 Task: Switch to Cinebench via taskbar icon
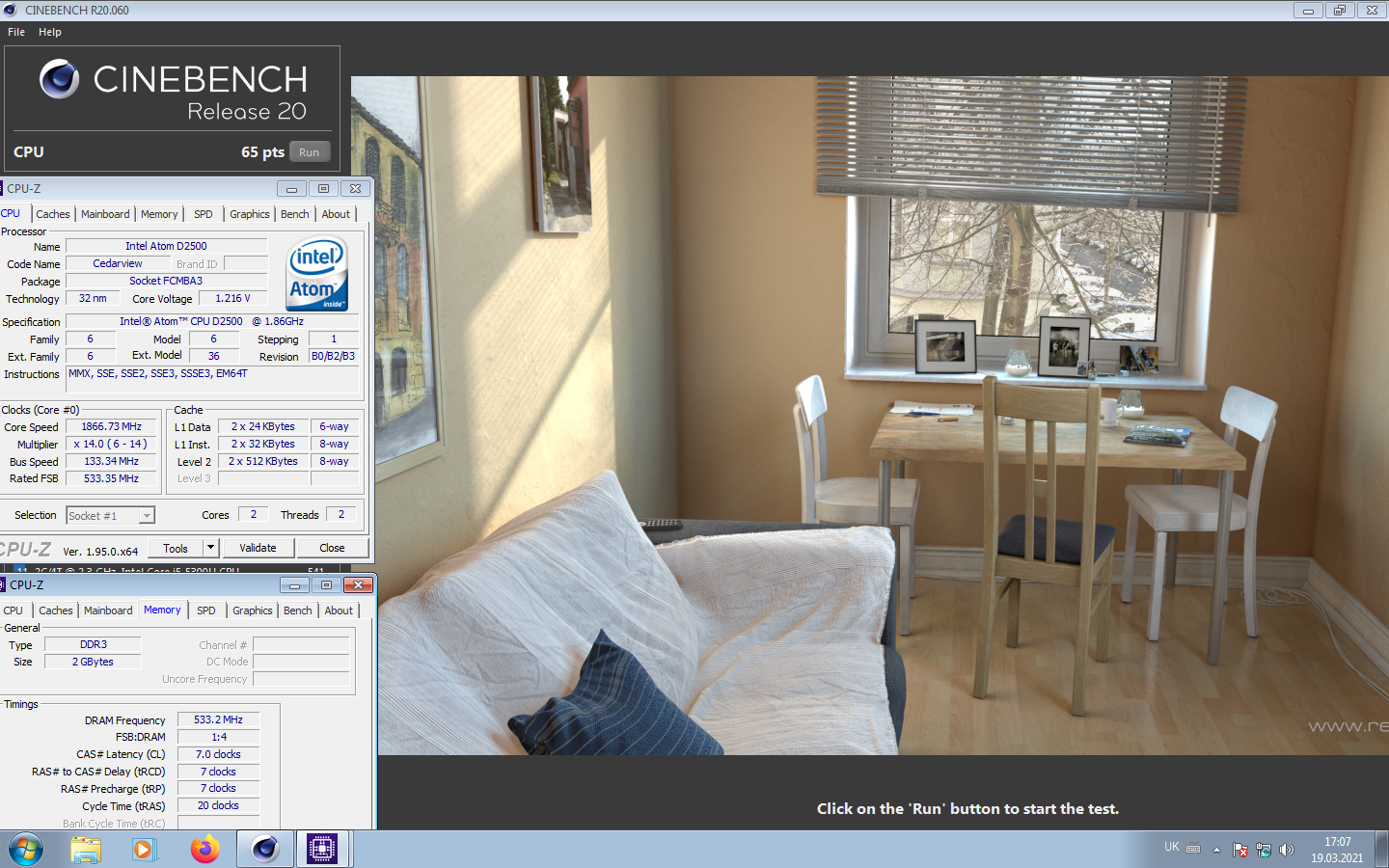point(265,850)
